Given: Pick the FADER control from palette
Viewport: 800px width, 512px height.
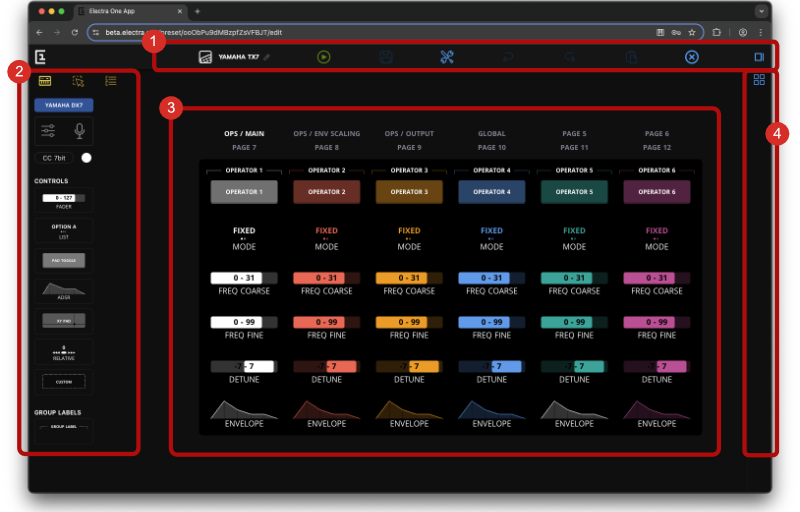Looking at the screenshot, I should [64, 201].
